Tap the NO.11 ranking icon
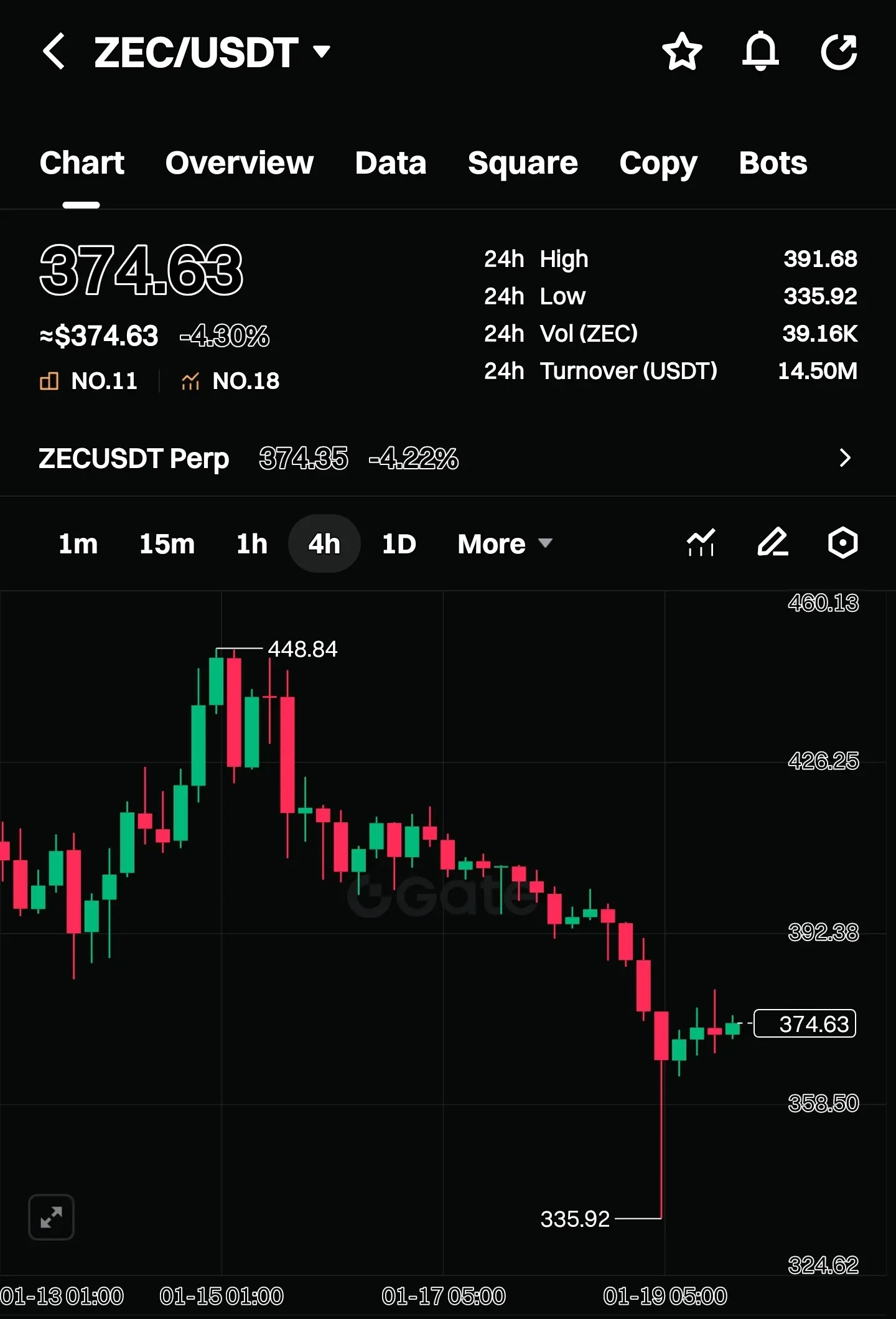This screenshot has height=1319, width=896. coord(49,381)
